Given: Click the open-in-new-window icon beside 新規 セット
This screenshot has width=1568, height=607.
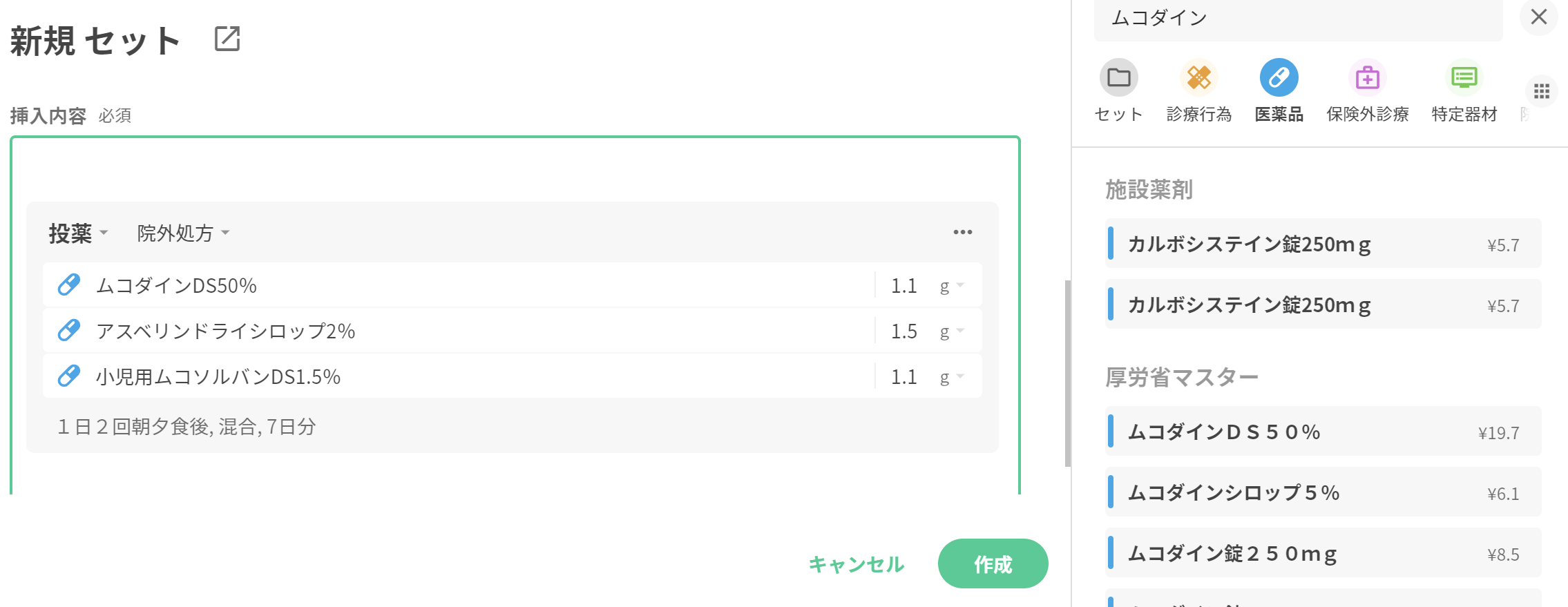Looking at the screenshot, I should pos(227,39).
